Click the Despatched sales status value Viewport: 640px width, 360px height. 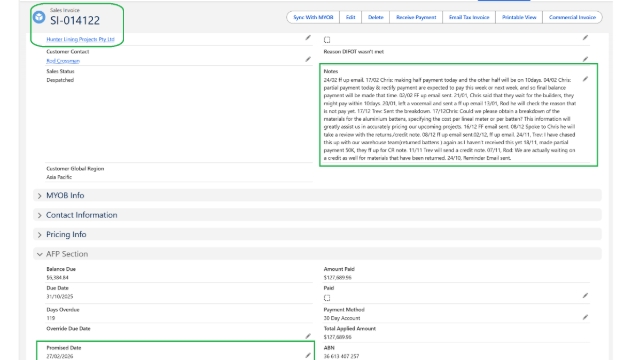[x=60, y=80]
